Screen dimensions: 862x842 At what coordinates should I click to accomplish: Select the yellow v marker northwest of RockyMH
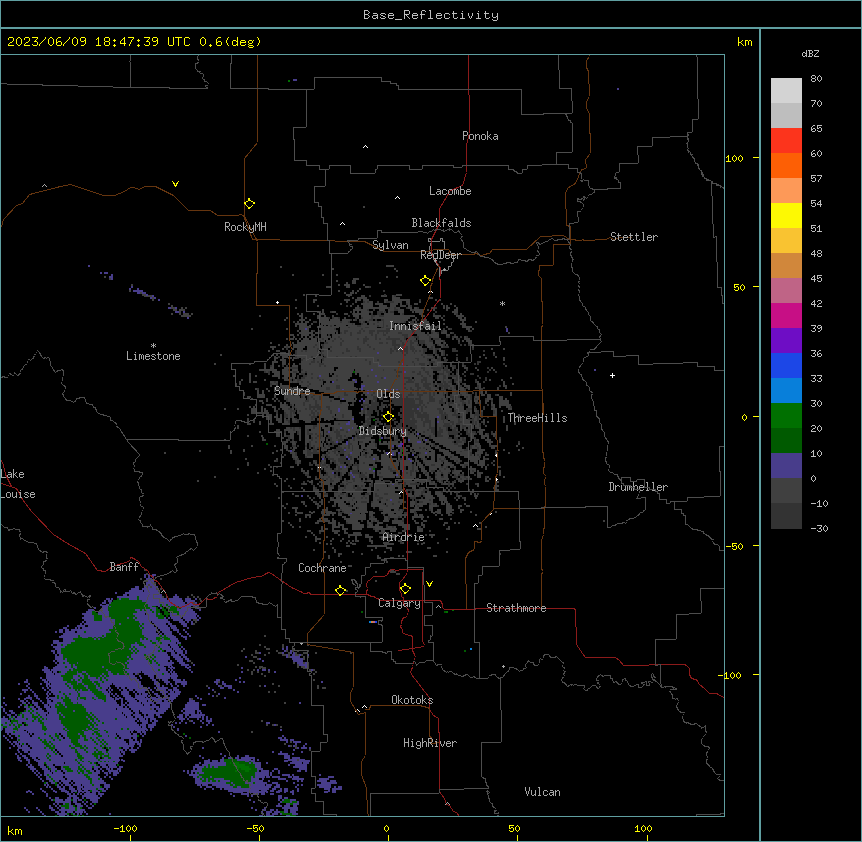175,184
